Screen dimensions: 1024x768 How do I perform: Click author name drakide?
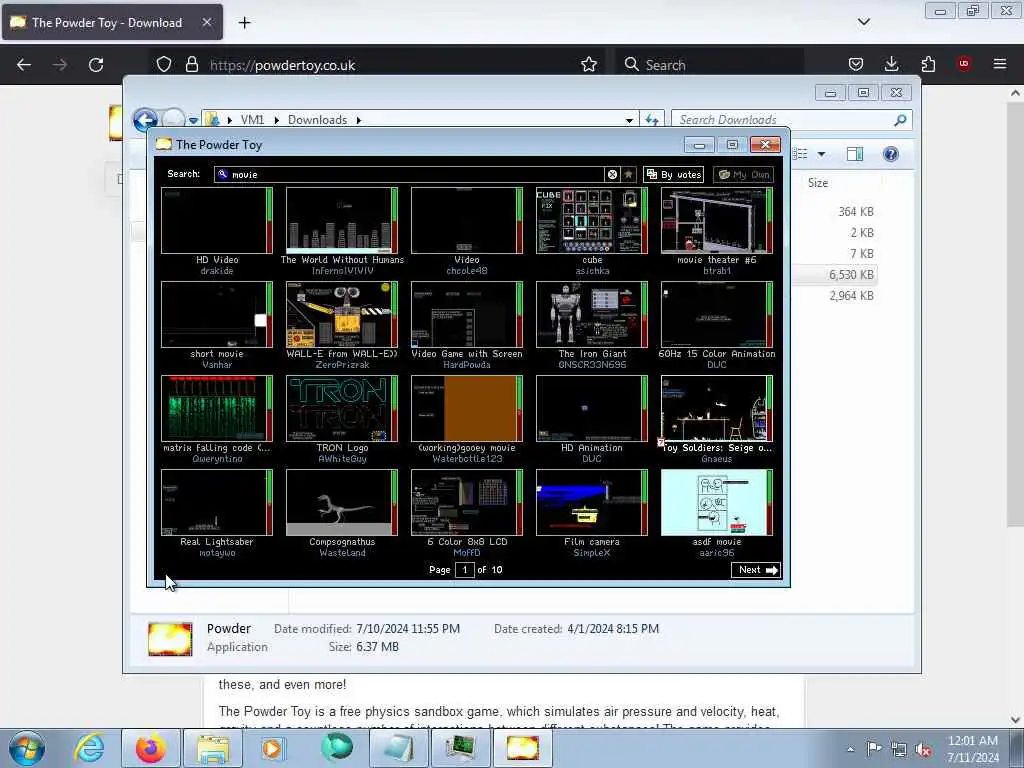click(x=217, y=270)
